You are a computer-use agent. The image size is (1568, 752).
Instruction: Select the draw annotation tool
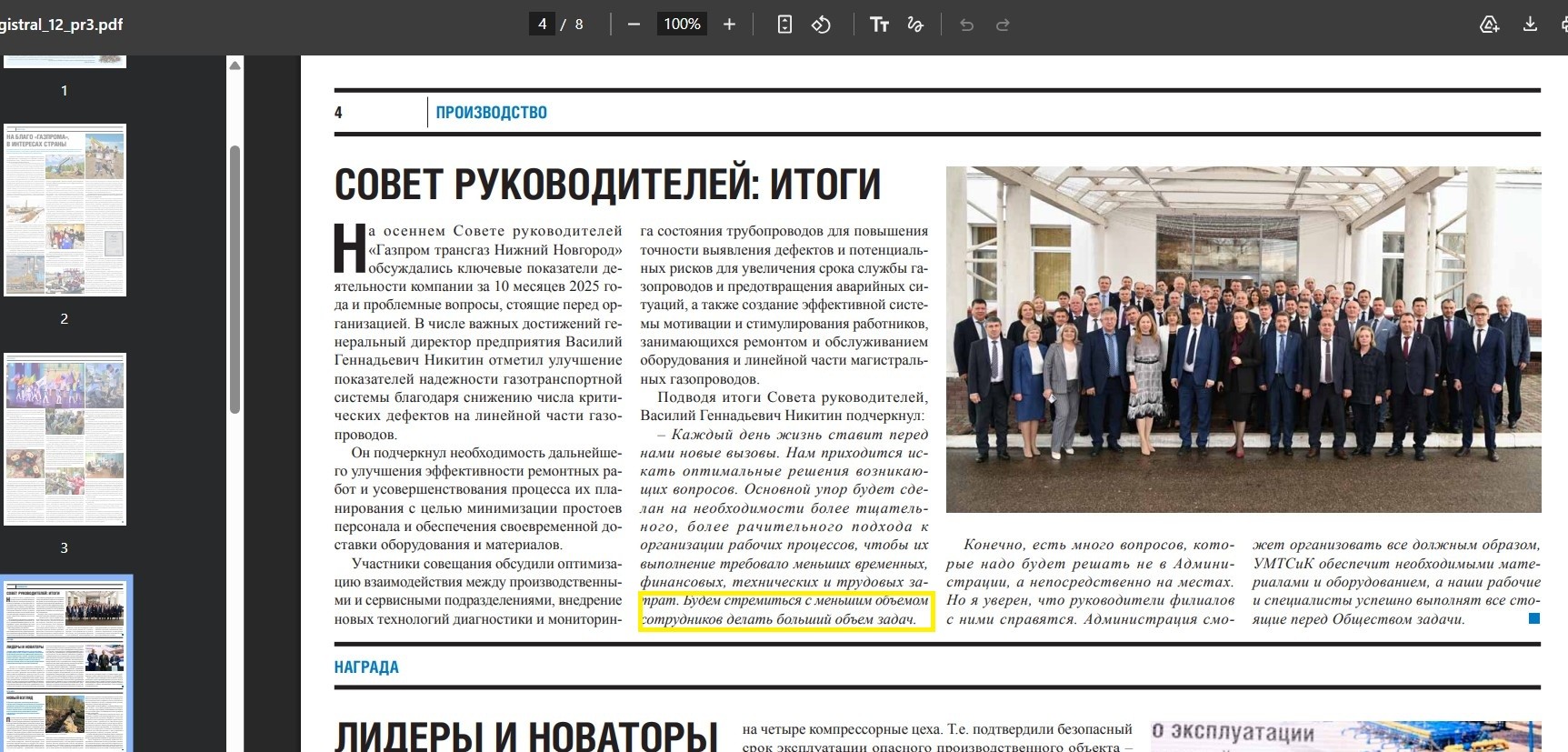915,25
